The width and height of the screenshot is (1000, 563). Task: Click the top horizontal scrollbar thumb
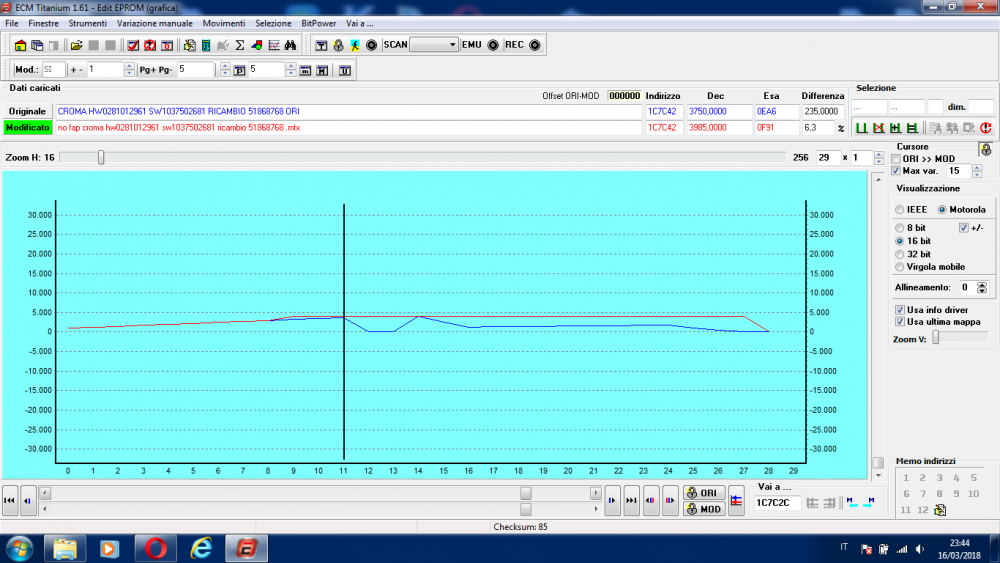click(526, 493)
